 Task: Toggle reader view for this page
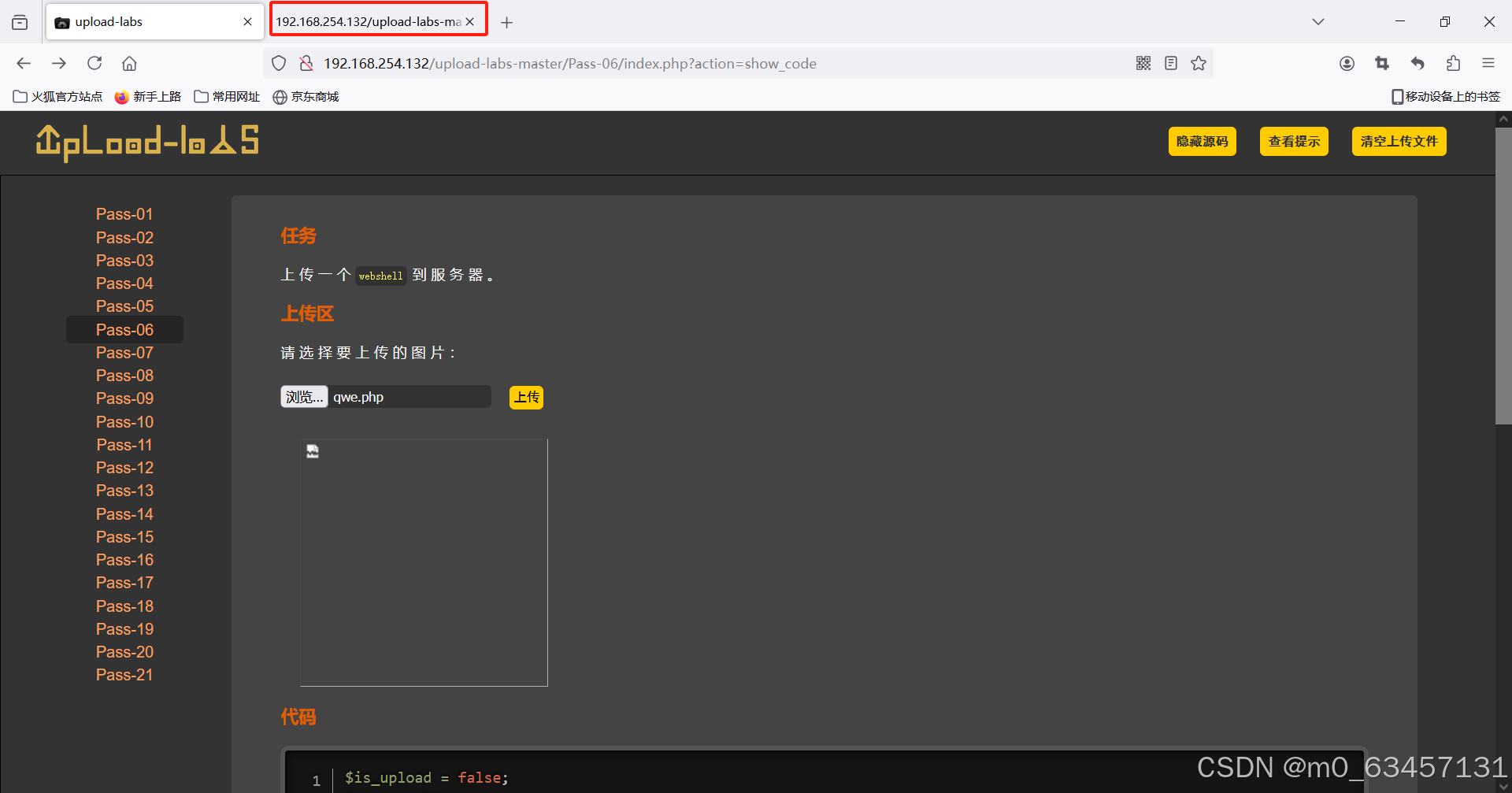(1171, 64)
